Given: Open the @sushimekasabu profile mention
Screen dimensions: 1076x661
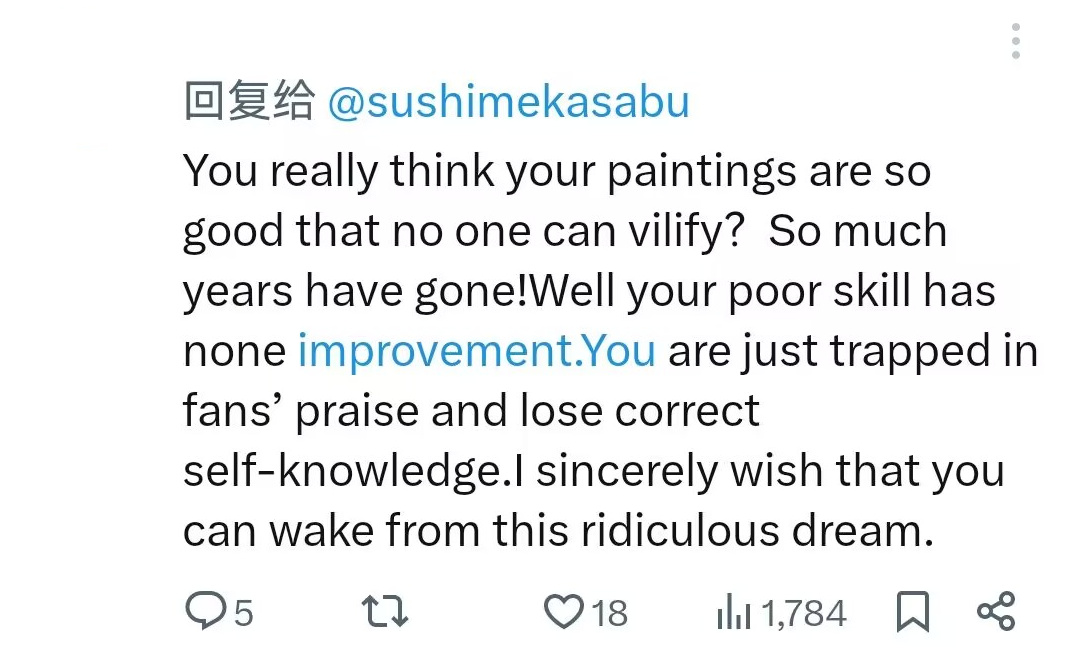Looking at the screenshot, I should click(509, 103).
